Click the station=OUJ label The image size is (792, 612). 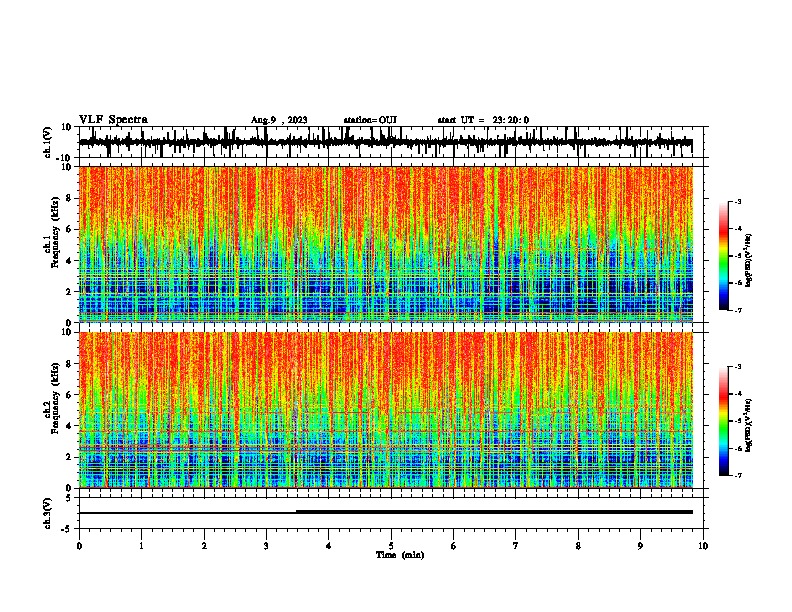pos(370,120)
